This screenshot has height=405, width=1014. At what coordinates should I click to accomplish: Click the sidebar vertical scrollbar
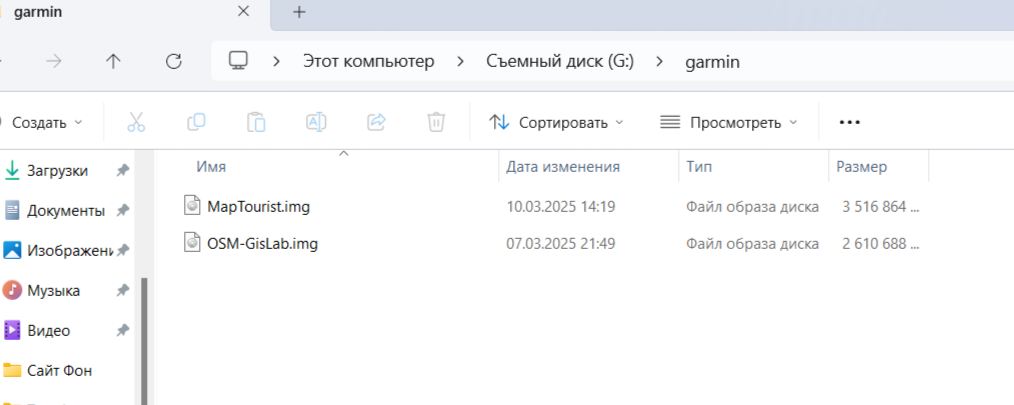click(x=145, y=342)
